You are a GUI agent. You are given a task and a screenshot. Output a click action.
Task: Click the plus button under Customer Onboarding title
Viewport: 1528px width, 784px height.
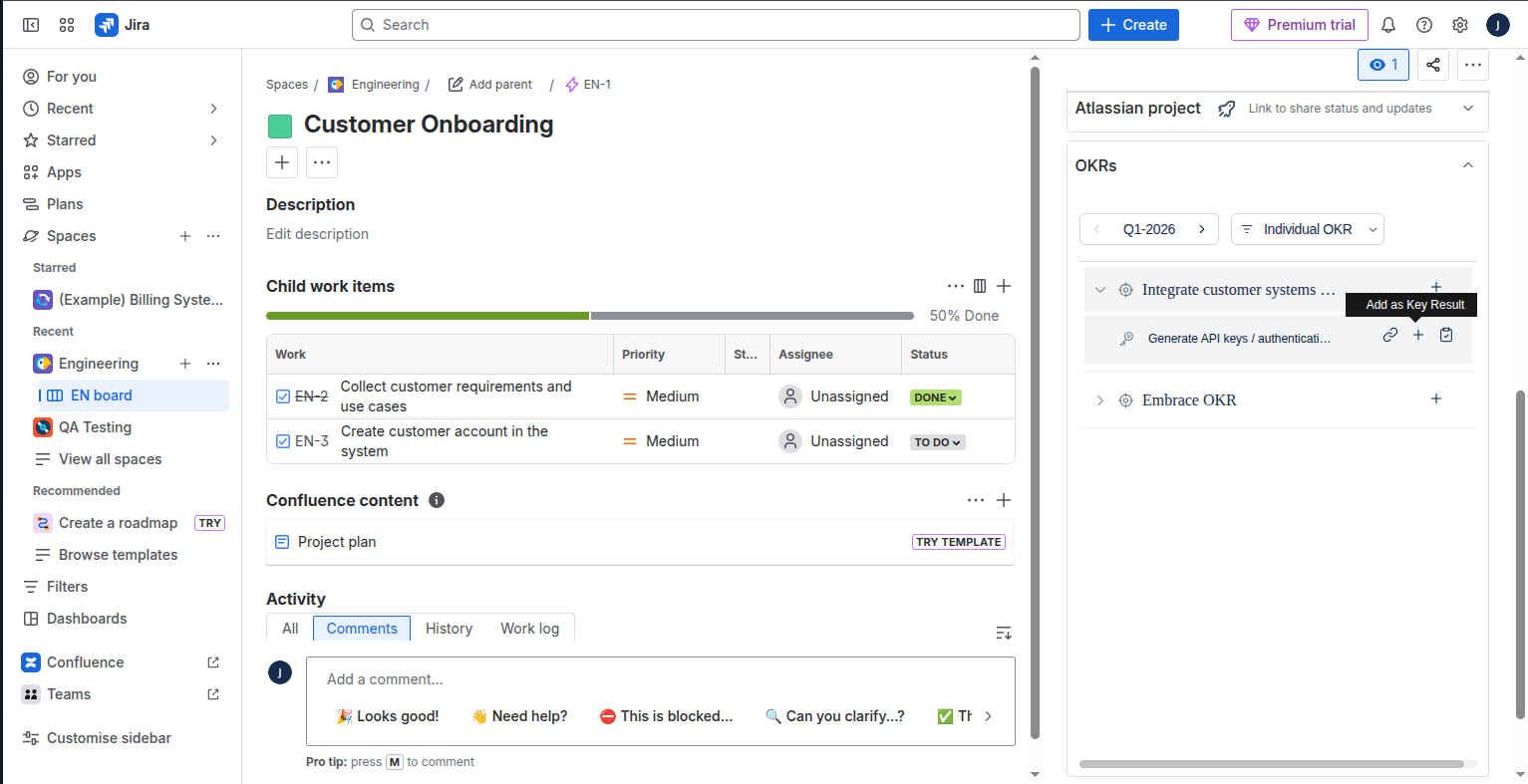(282, 162)
